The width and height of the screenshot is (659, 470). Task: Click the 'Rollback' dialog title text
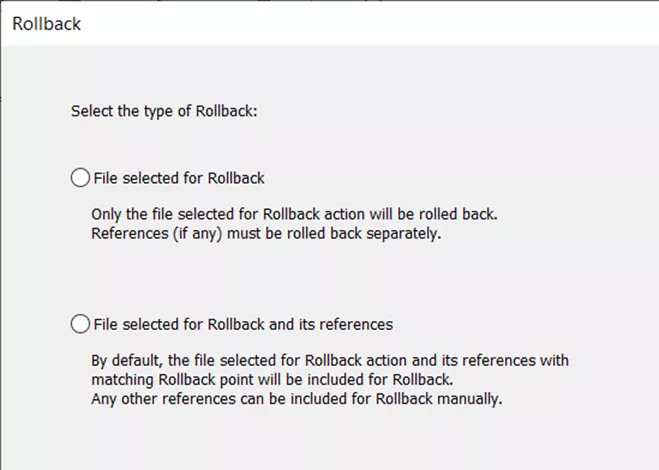(46, 24)
